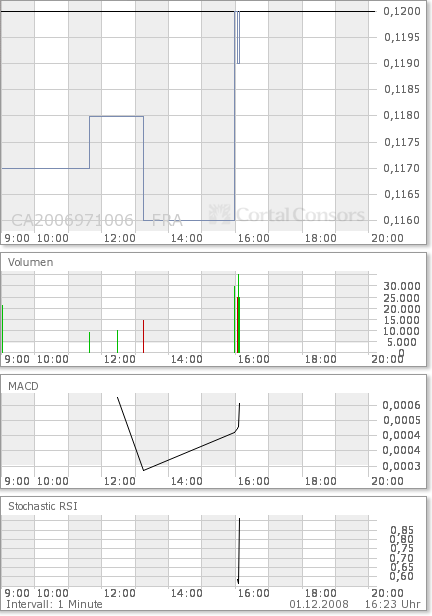Click the 0,1200 price axis label
The height and width of the screenshot is (616, 432).
click(x=401, y=11)
